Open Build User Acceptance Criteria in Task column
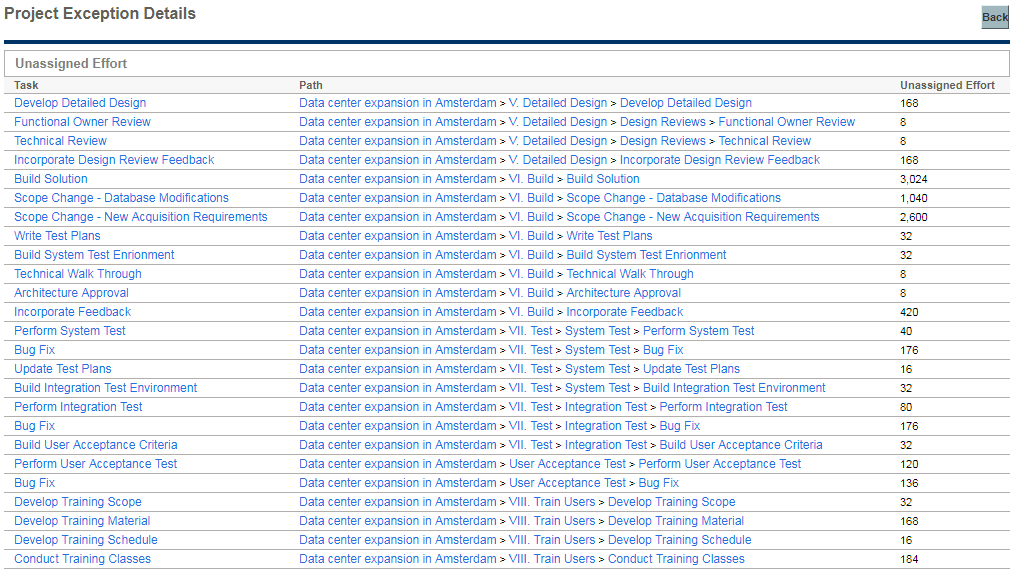 [x=96, y=445]
